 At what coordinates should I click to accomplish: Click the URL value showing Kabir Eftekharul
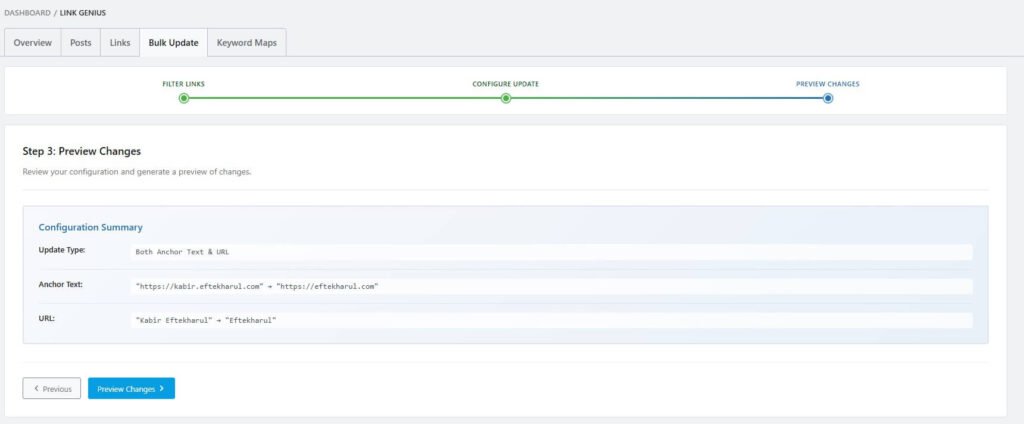click(551, 320)
